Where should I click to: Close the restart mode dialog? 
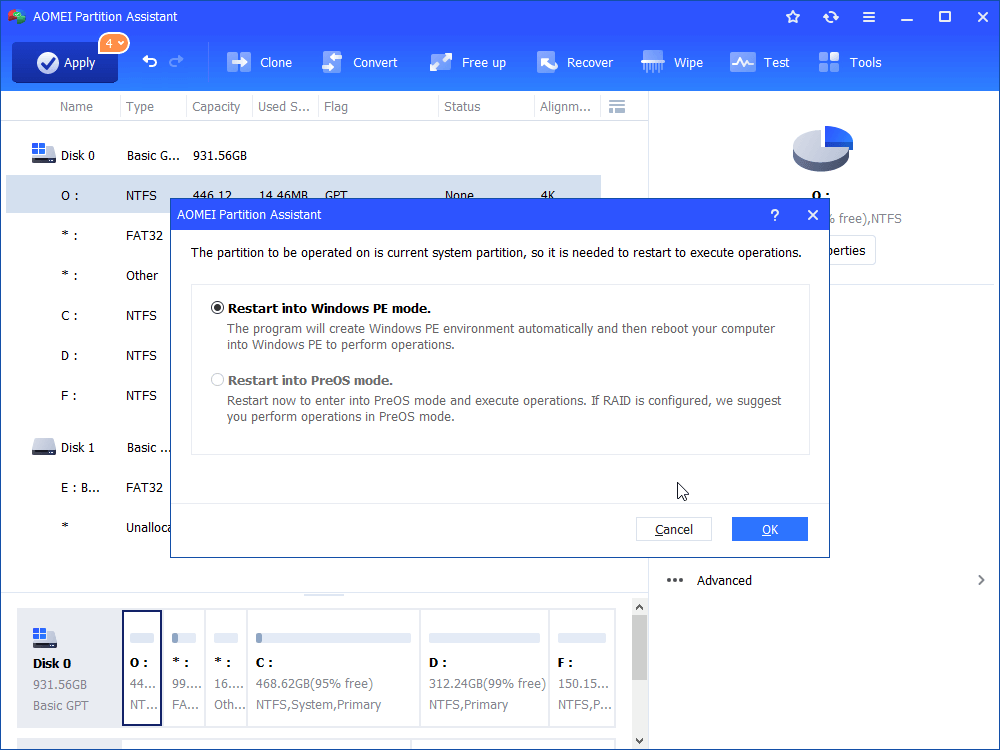click(812, 215)
